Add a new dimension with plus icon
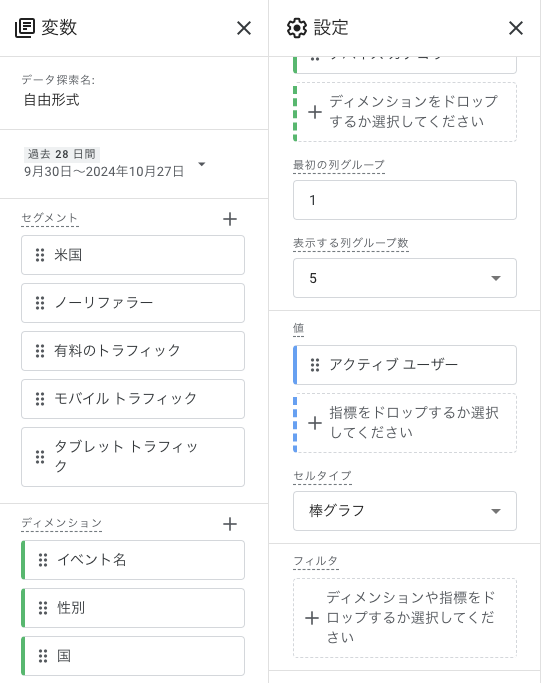This screenshot has width=541, height=683. coord(230,524)
